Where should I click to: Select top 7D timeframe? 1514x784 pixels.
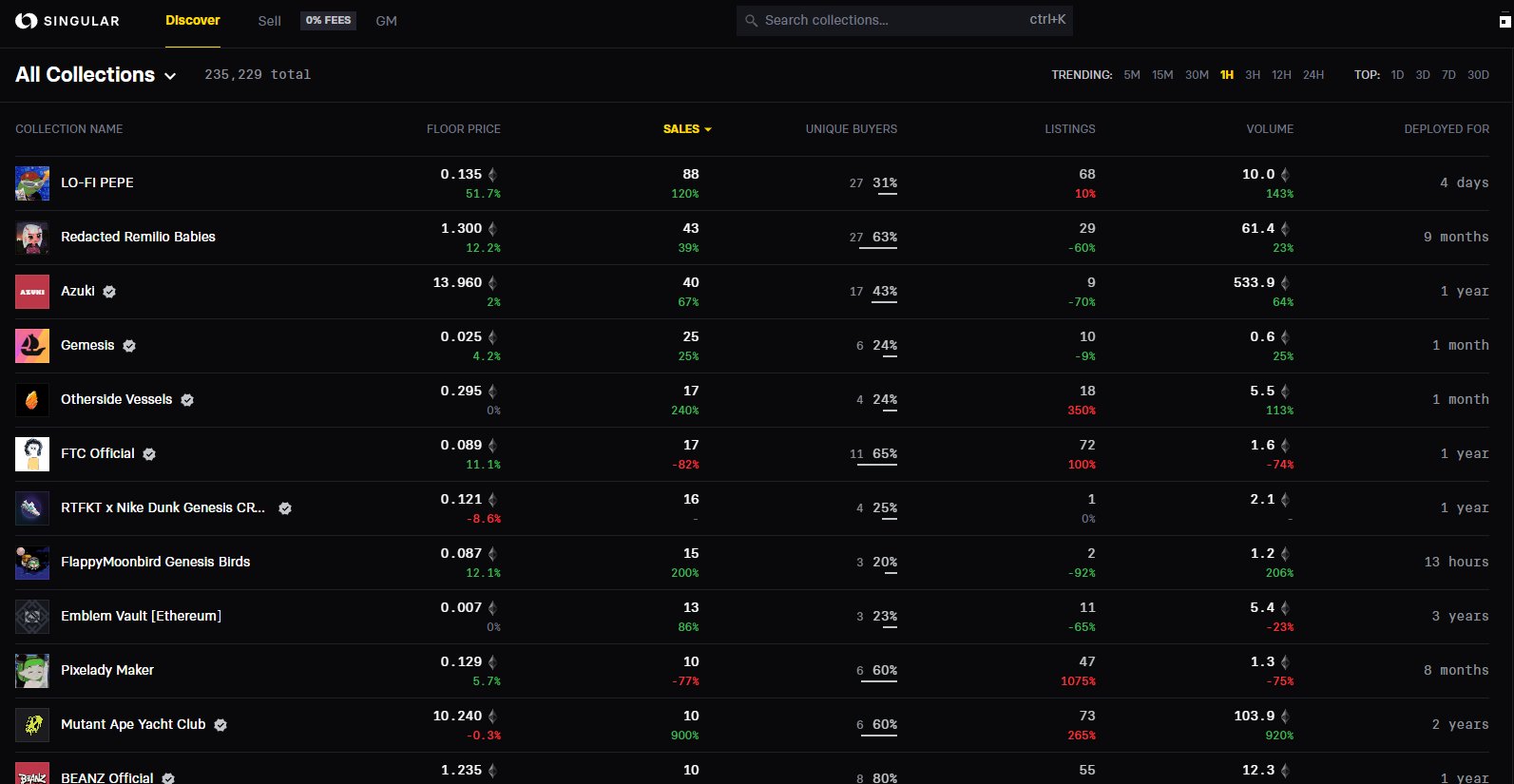(x=1448, y=75)
